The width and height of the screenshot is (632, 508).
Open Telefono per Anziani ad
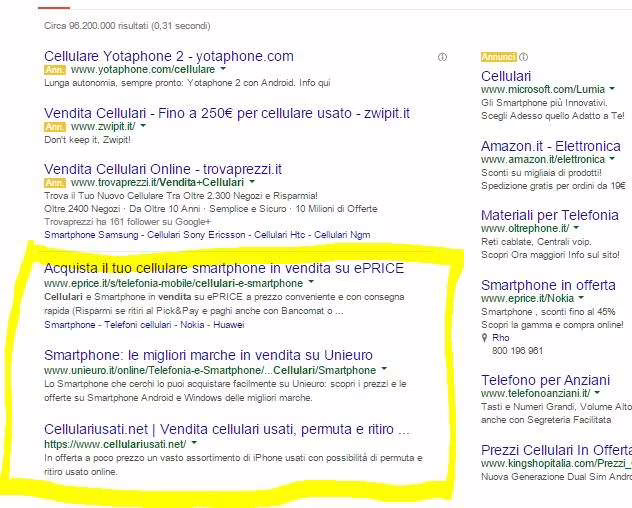(x=546, y=380)
